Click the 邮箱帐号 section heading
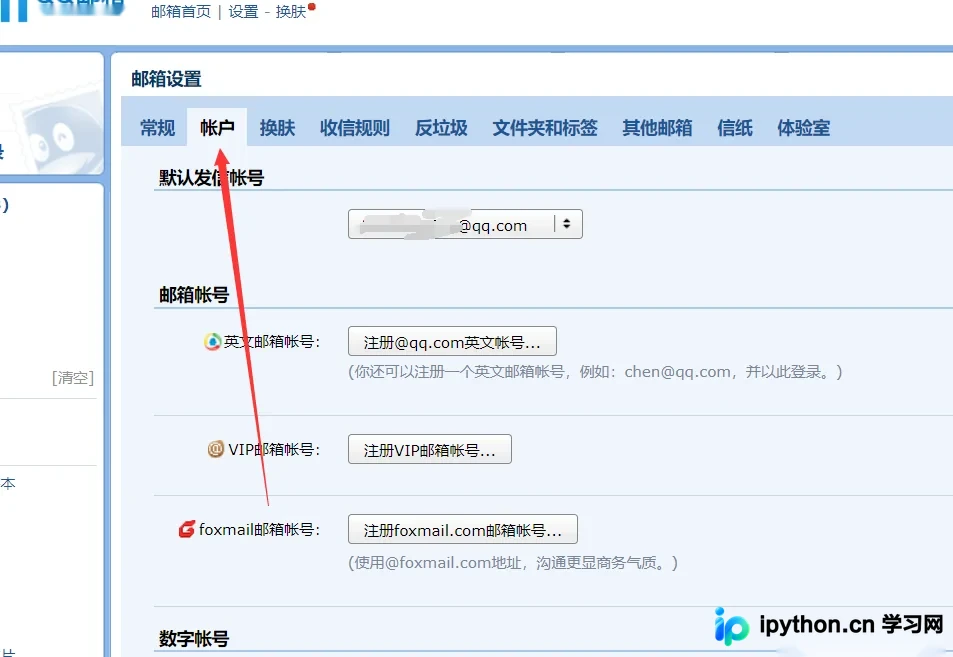 pos(194,295)
